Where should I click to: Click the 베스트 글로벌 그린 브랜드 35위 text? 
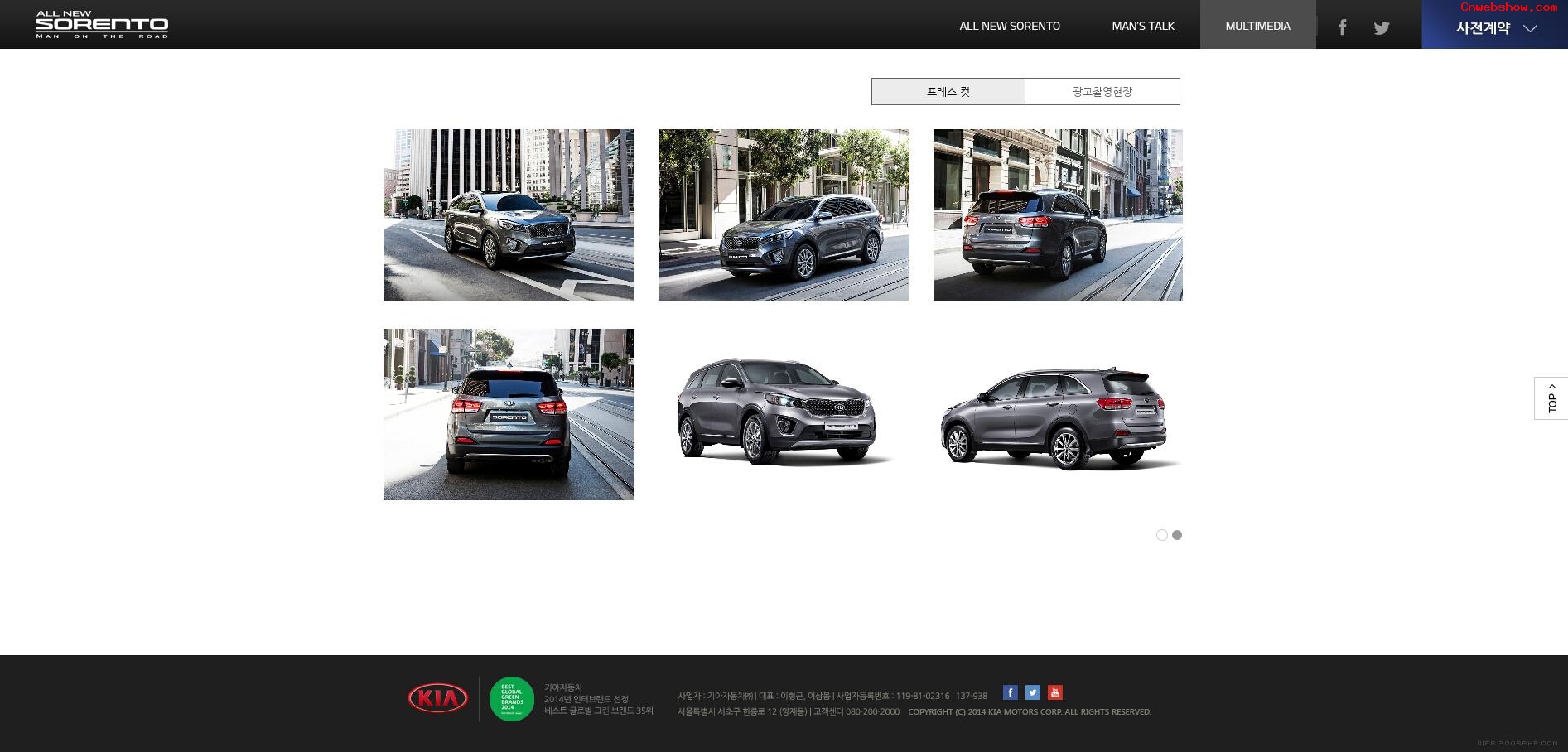tap(599, 711)
